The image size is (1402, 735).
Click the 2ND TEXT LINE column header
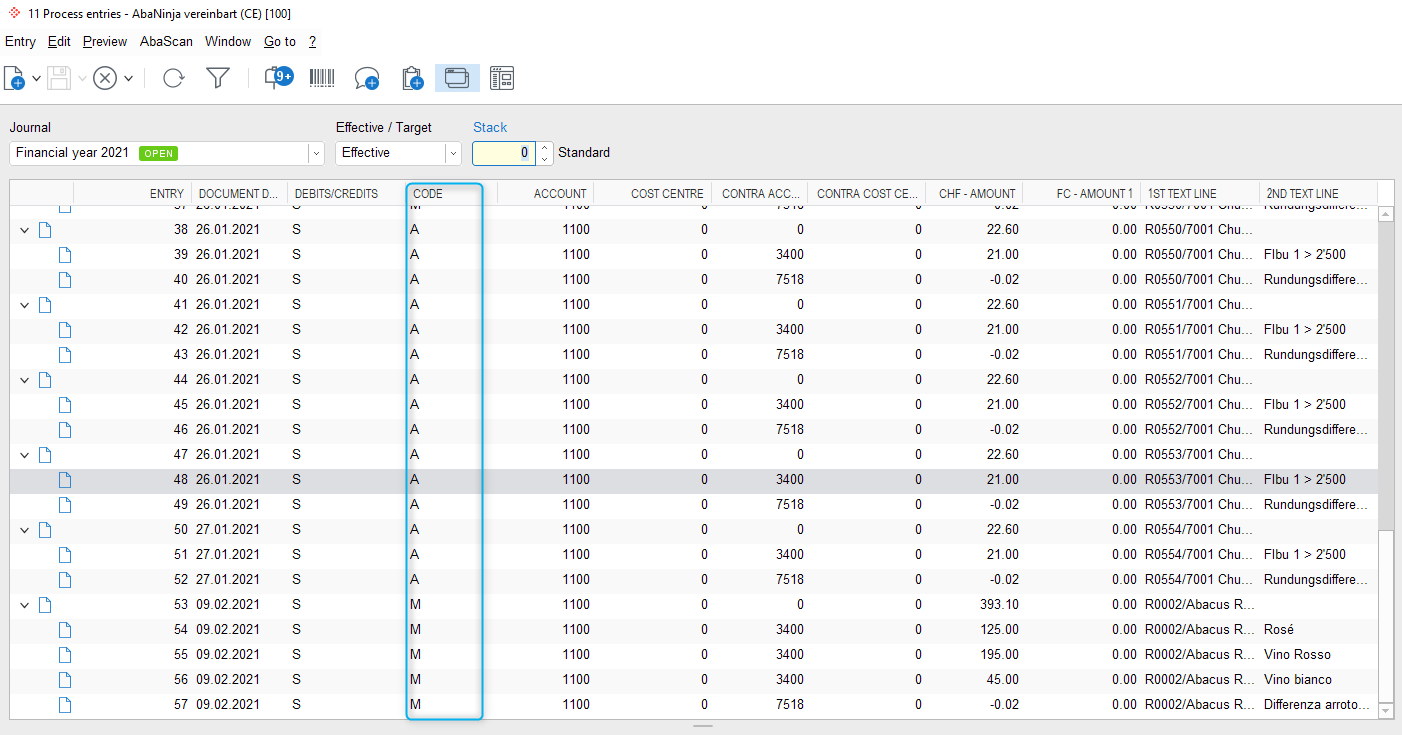click(1318, 193)
